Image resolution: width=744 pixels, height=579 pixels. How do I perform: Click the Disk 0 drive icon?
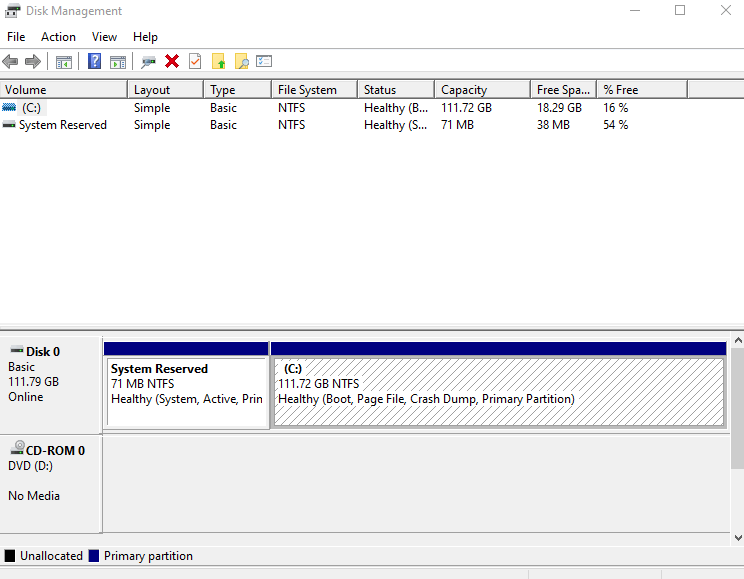pyautogui.click(x=17, y=350)
